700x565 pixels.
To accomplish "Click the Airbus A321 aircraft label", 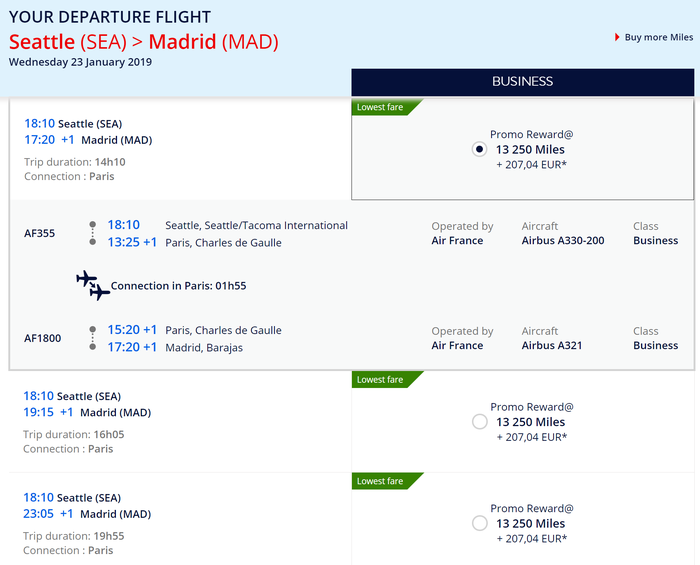I will click(x=552, y=346).
